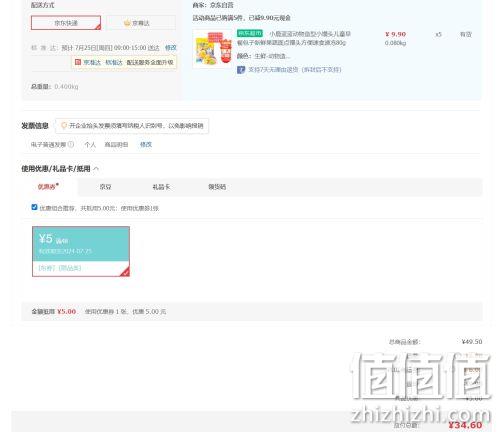The height and width of the screenshot is (432, 500).
Task: Select 京东快递 delivery option
Action: [66, 23]
